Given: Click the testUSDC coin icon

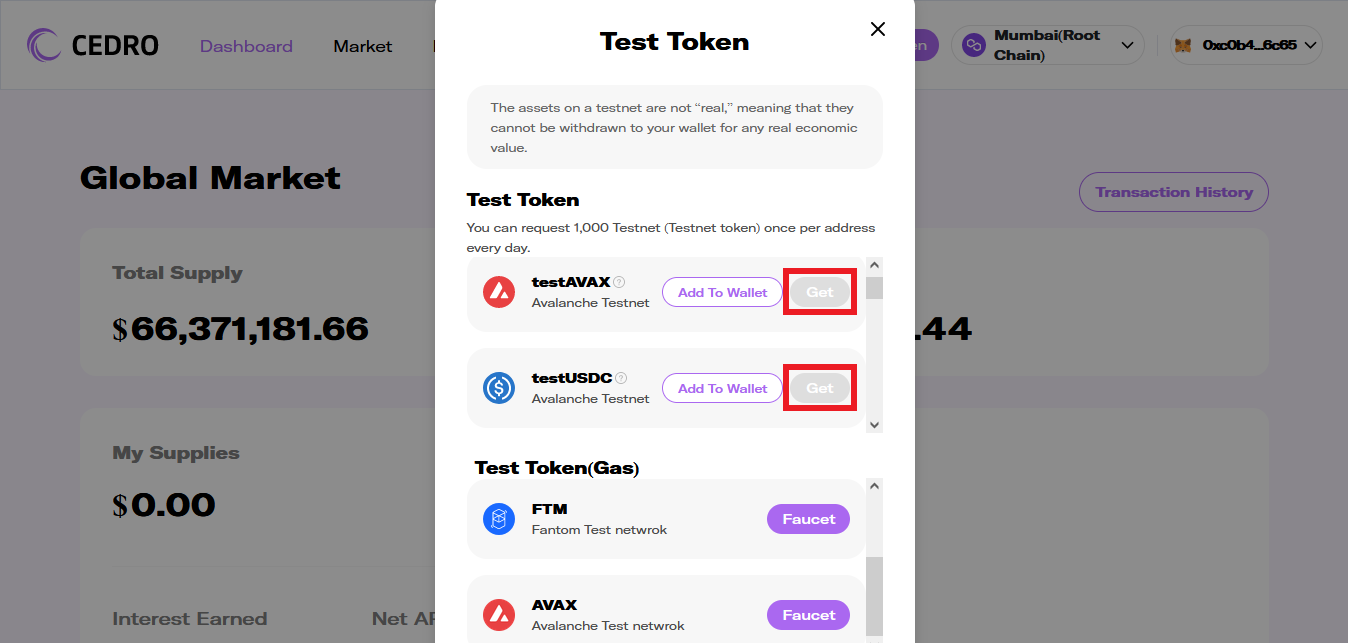Looking at the screenshot, I should [498, 388].
